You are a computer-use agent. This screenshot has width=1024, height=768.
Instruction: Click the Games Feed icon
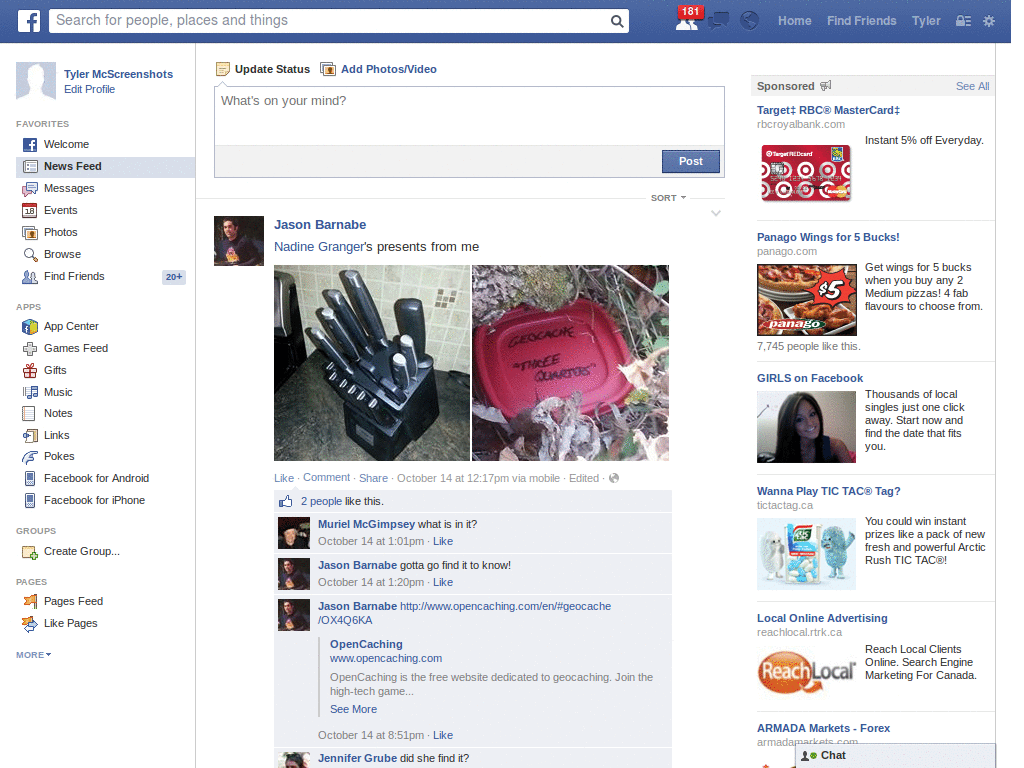tap(29, 349)
